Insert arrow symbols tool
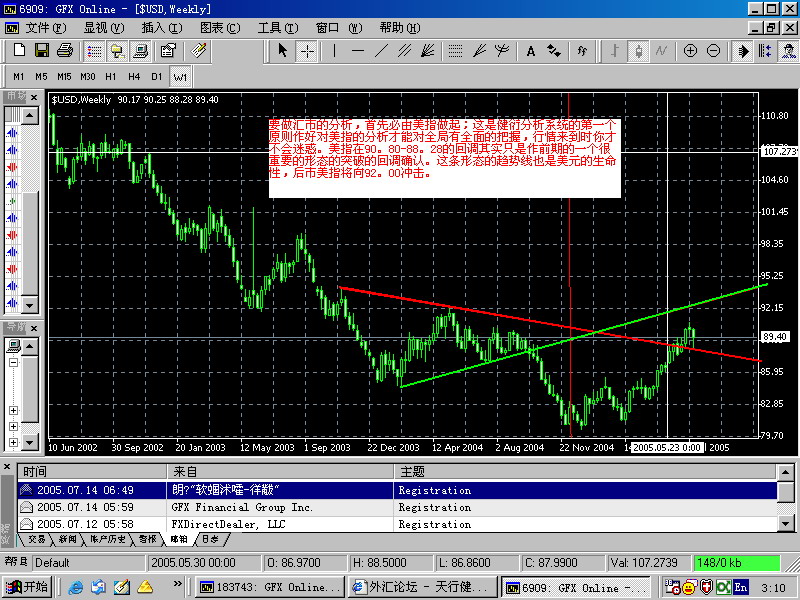This screenshot has width=800, height=600. click(554, 51)
